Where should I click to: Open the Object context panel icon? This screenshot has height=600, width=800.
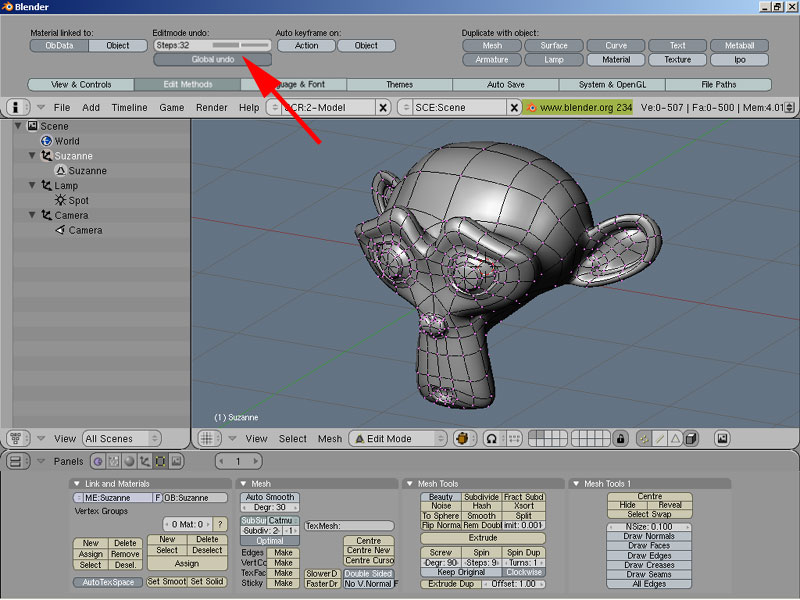[145, 462]
